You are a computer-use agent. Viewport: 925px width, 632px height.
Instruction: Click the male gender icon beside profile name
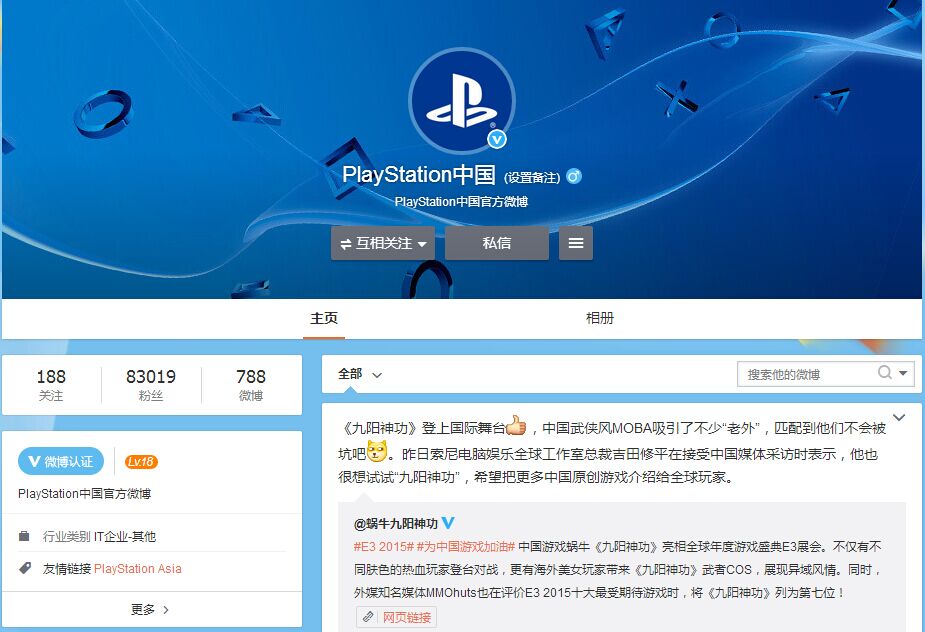(573, 176)
